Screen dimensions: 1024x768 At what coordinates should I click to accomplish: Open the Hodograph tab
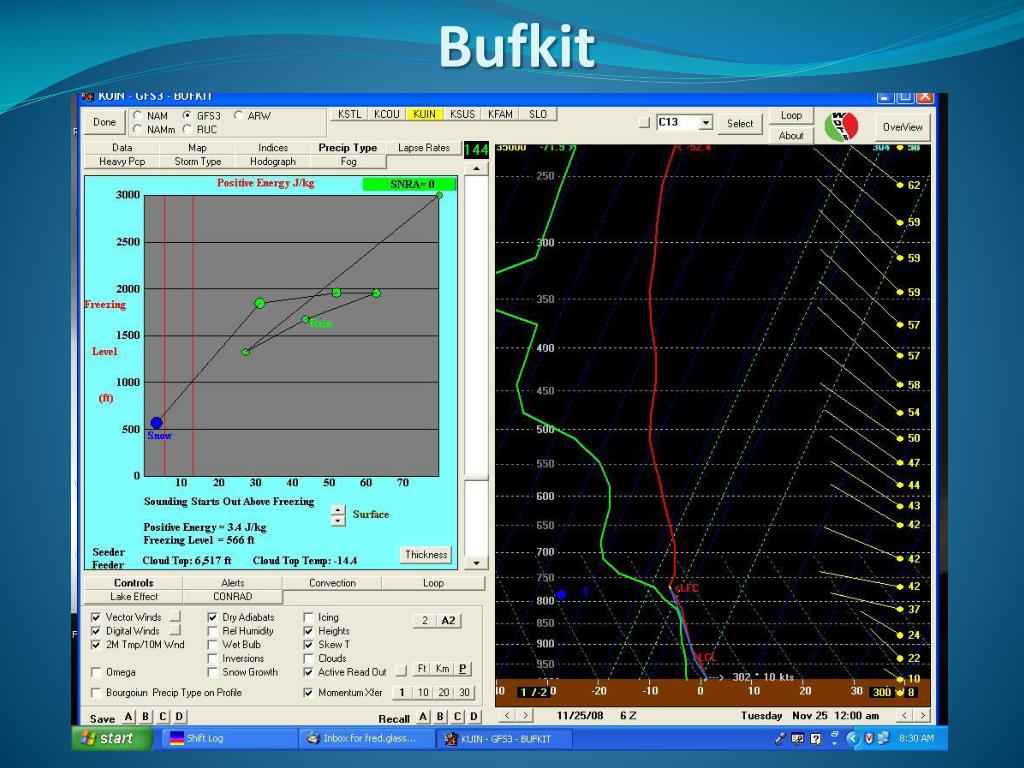coord(273,161)
